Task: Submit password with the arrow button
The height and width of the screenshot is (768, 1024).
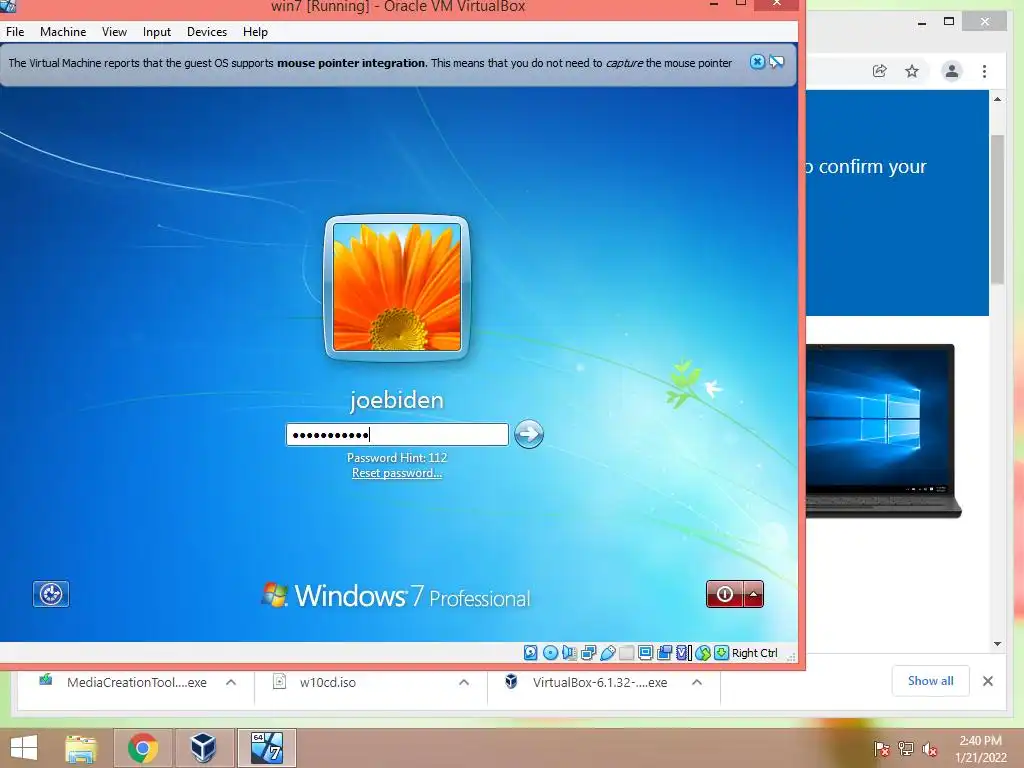Action: click(x=529, y=434)
